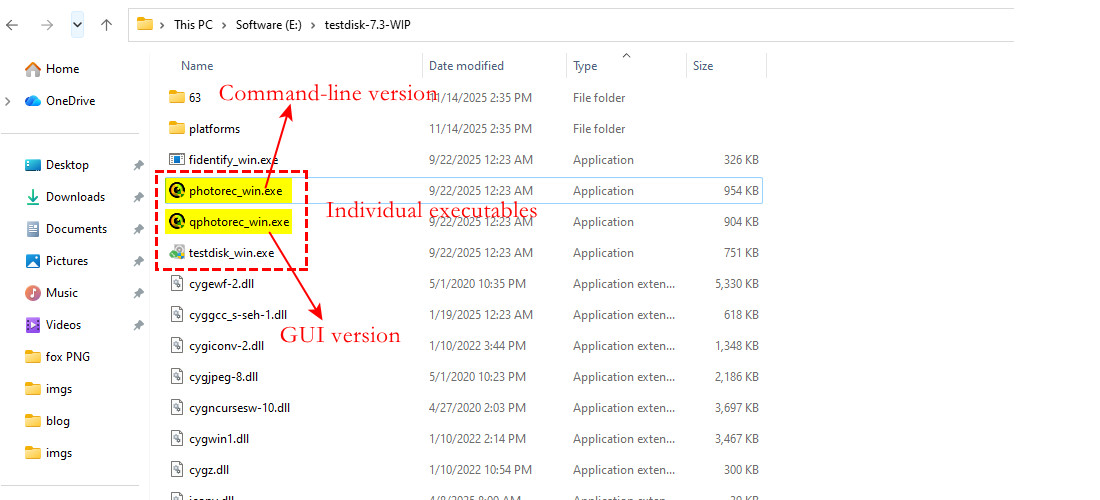Image resolution: width=1100 pixels, height=500 pixels.
Task: Select qphotorec_win.exe application icon
Action: coord(177,222)
